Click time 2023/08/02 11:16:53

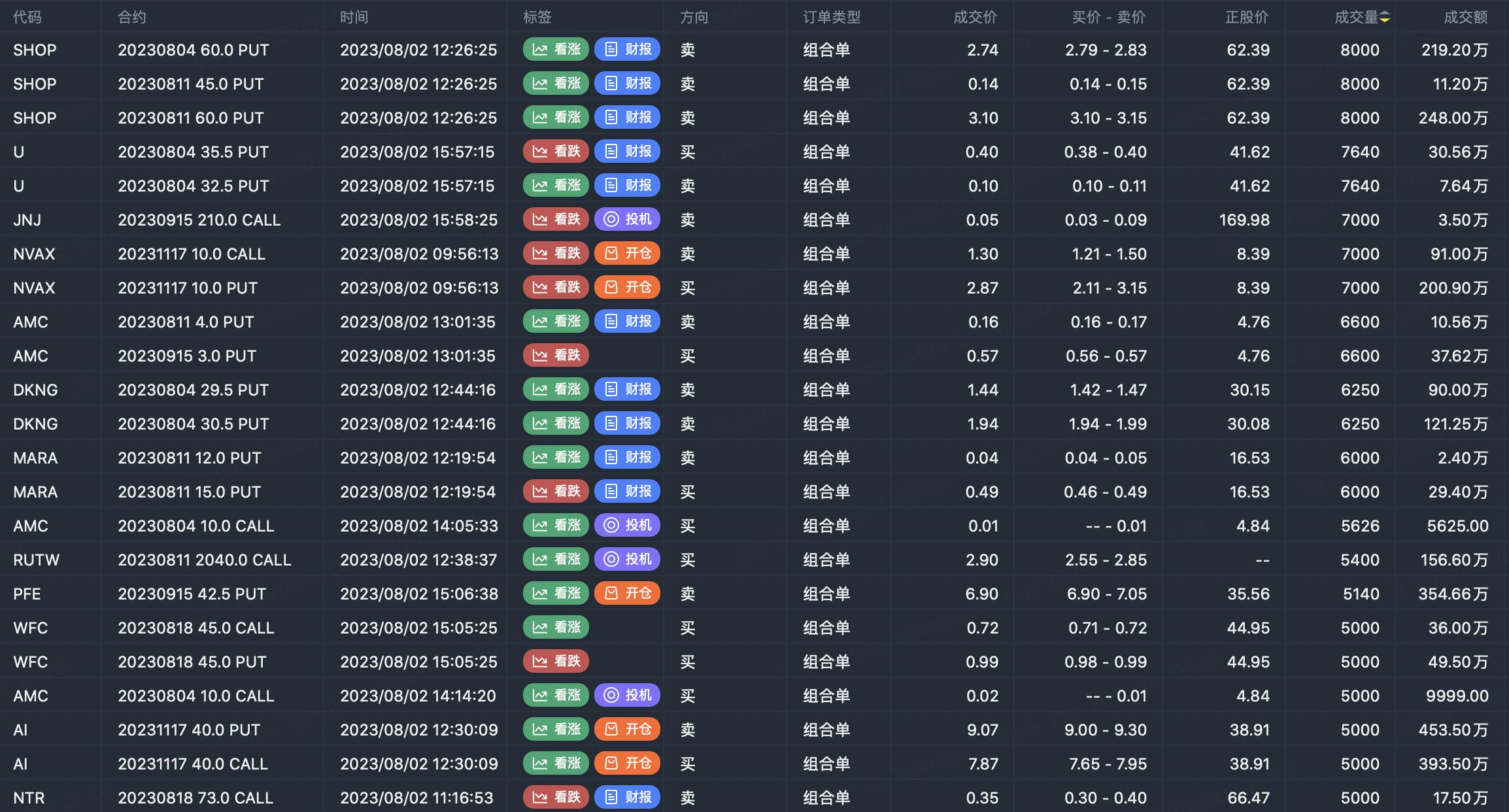(416, 798)
